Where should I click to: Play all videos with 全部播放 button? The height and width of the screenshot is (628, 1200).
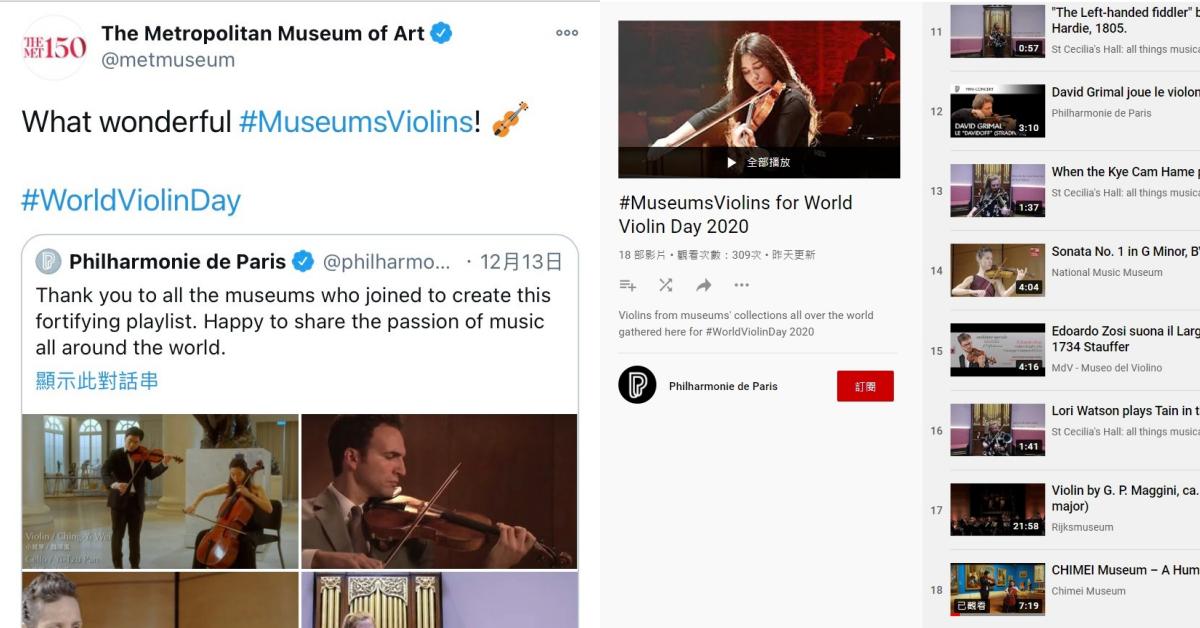[x=759, y=162]
